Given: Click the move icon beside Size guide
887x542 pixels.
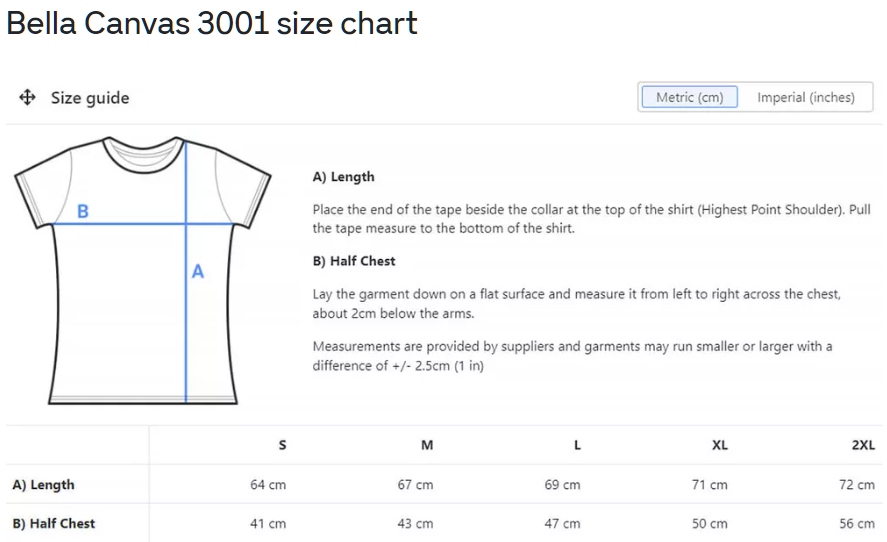Looking at the screenshot, I should [x=27, y=97].
